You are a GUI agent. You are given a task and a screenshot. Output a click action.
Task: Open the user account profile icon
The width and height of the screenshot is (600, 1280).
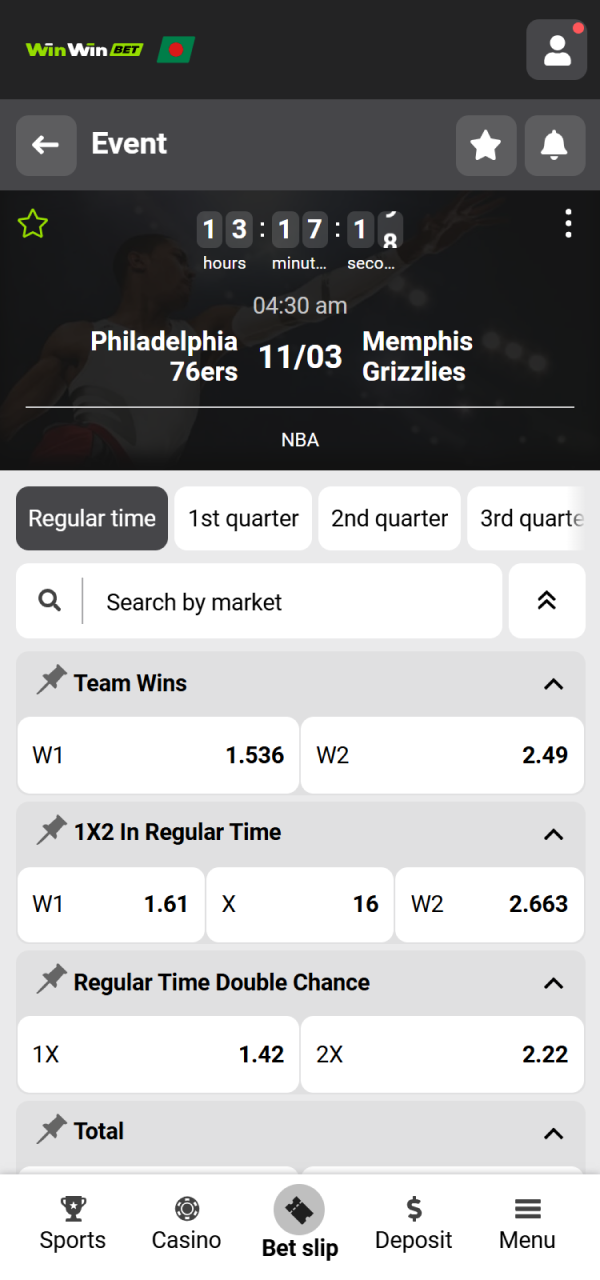pos(556,49)
